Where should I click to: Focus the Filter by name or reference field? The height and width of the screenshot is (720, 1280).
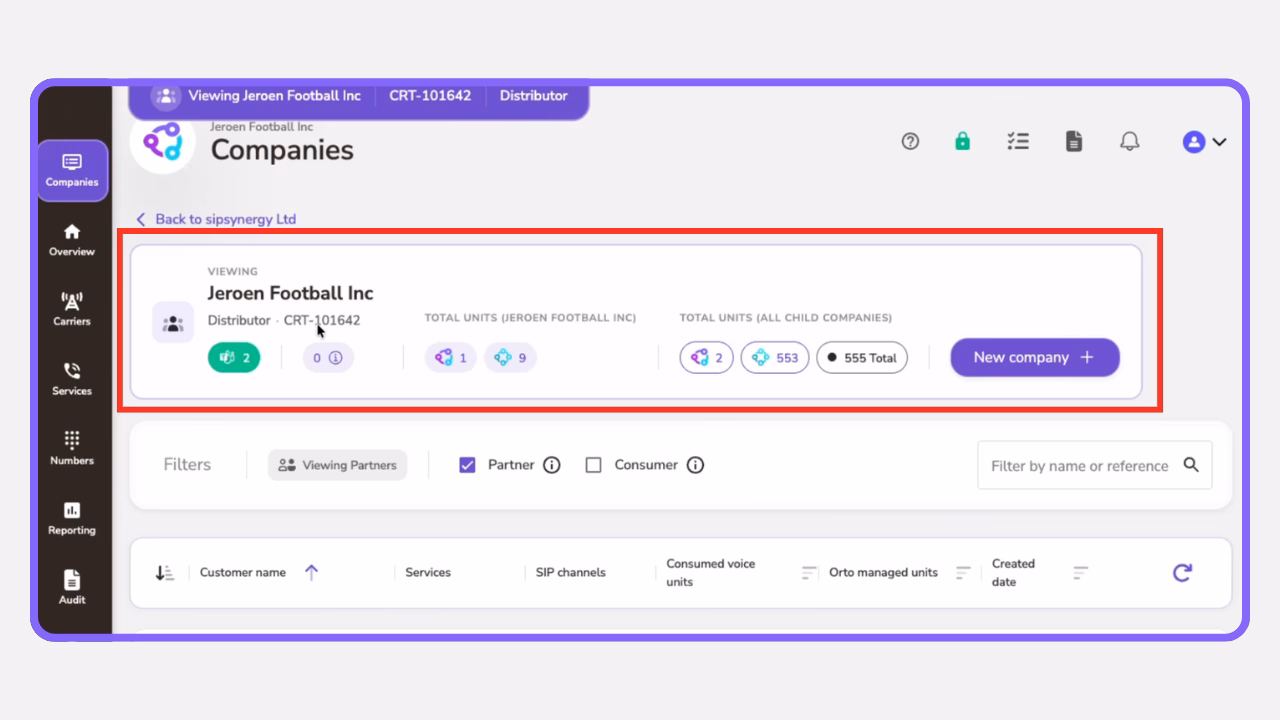click(1094, 465)
